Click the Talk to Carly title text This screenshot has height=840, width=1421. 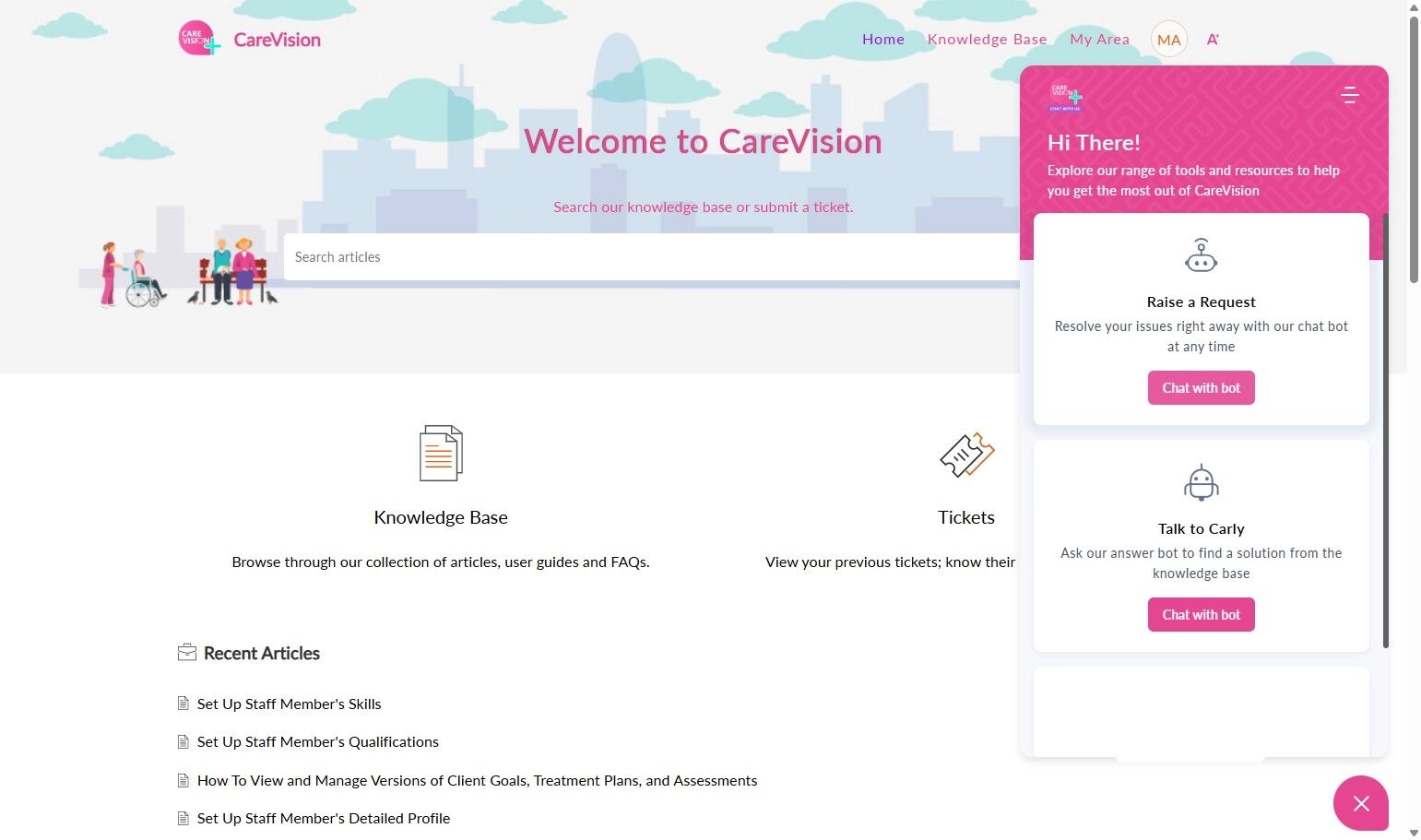1201,528
